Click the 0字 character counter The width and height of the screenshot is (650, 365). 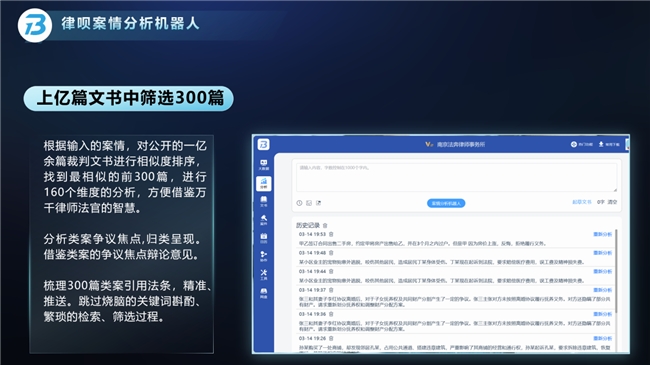click(600, 202)
